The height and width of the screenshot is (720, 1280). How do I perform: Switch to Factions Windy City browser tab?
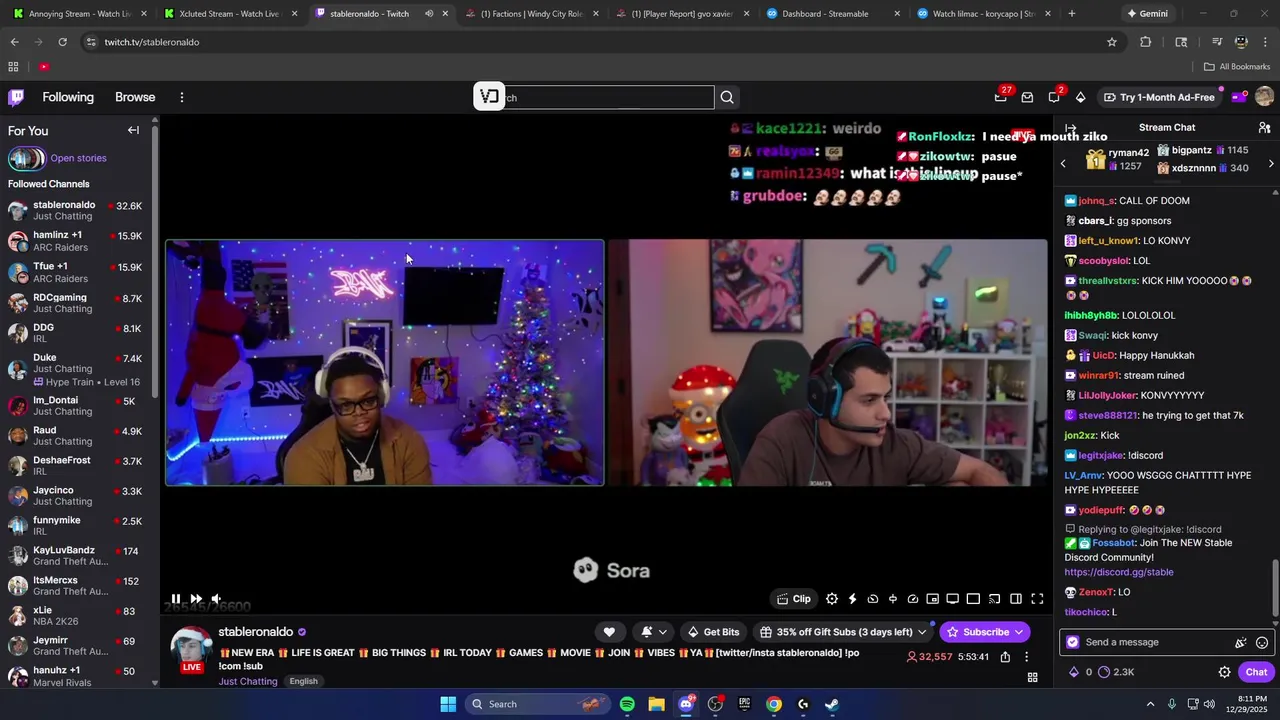(x=531, y=14)
